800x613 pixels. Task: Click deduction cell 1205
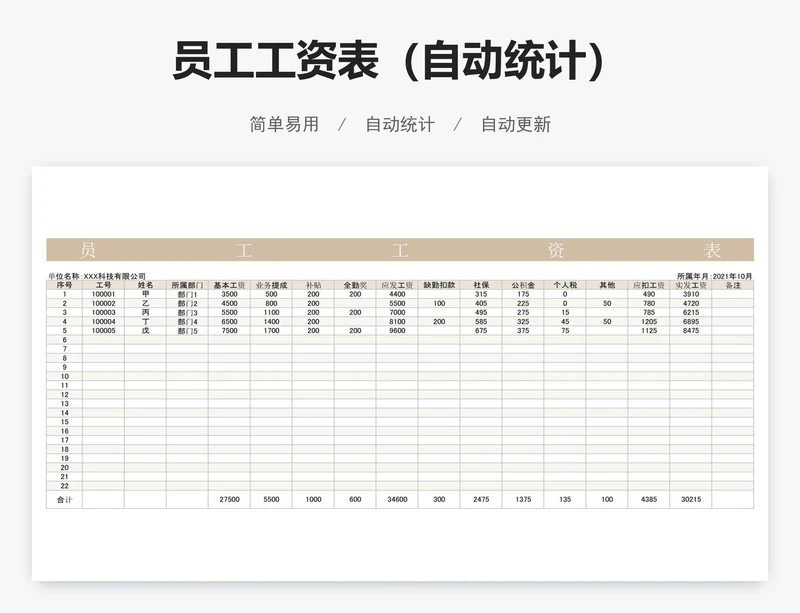(649, 322)
